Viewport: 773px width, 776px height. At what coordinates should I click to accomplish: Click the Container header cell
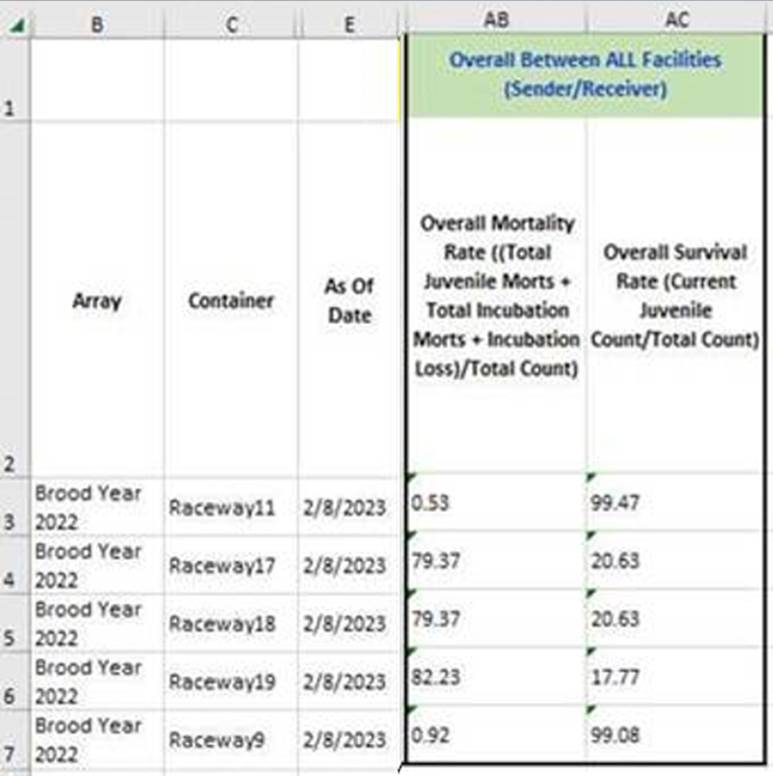click(x=231, y=300)
